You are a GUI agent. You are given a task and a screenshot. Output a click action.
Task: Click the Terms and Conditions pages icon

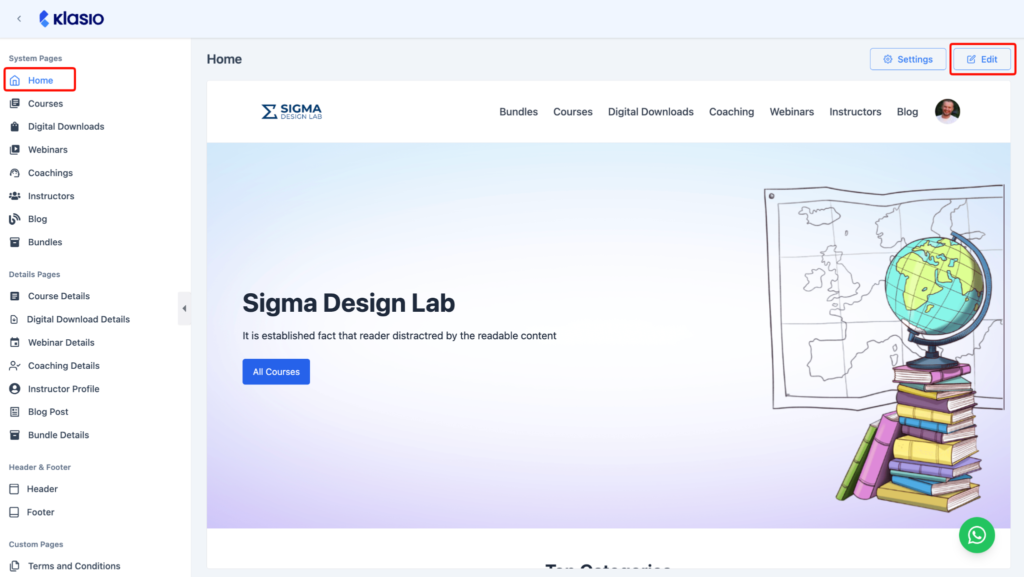[x=14, y=566]
